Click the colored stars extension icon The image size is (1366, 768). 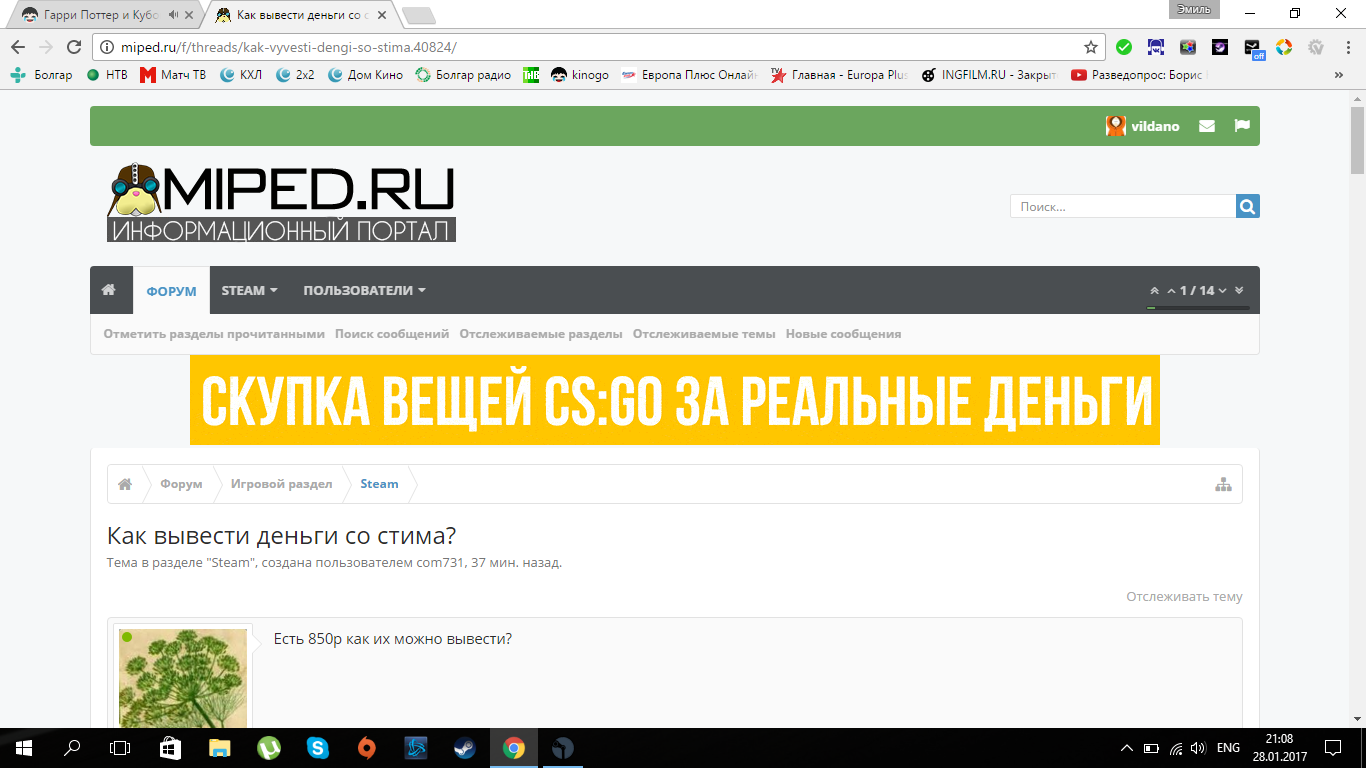pos(1188,47)
